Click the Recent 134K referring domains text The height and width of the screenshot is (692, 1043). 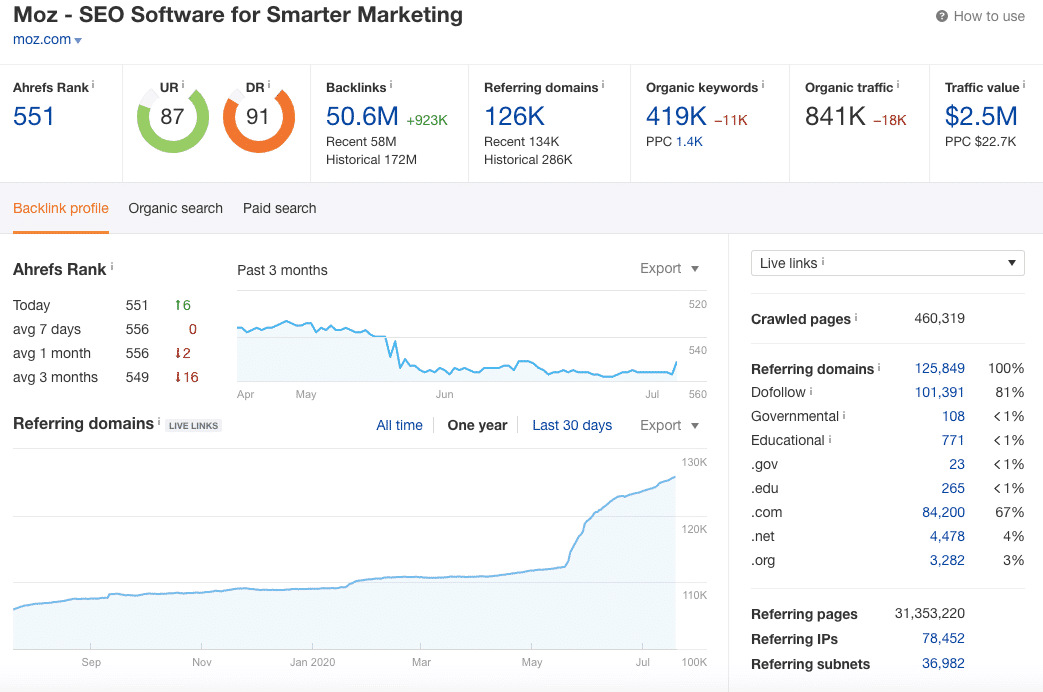click(522, 142)
